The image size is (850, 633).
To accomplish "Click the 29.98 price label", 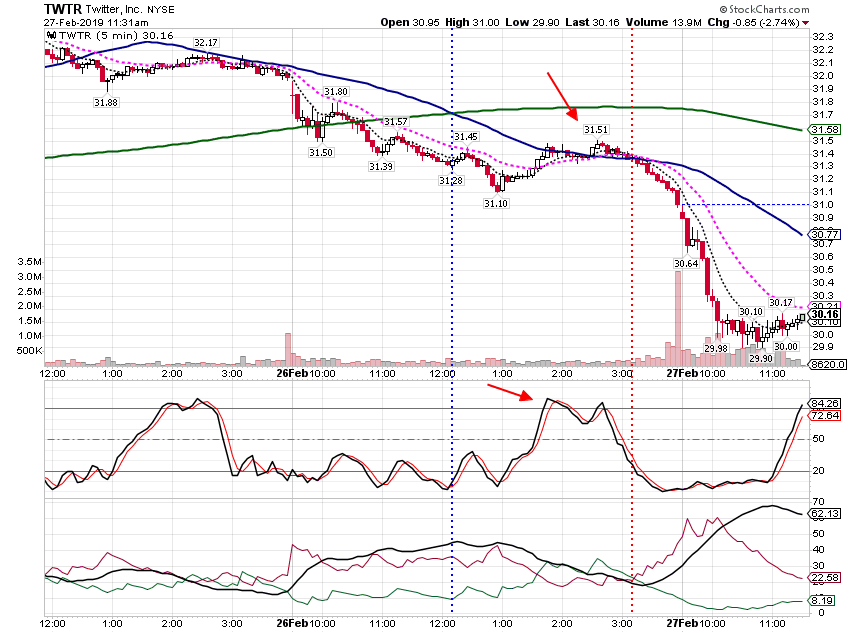I will pos(716,348).
